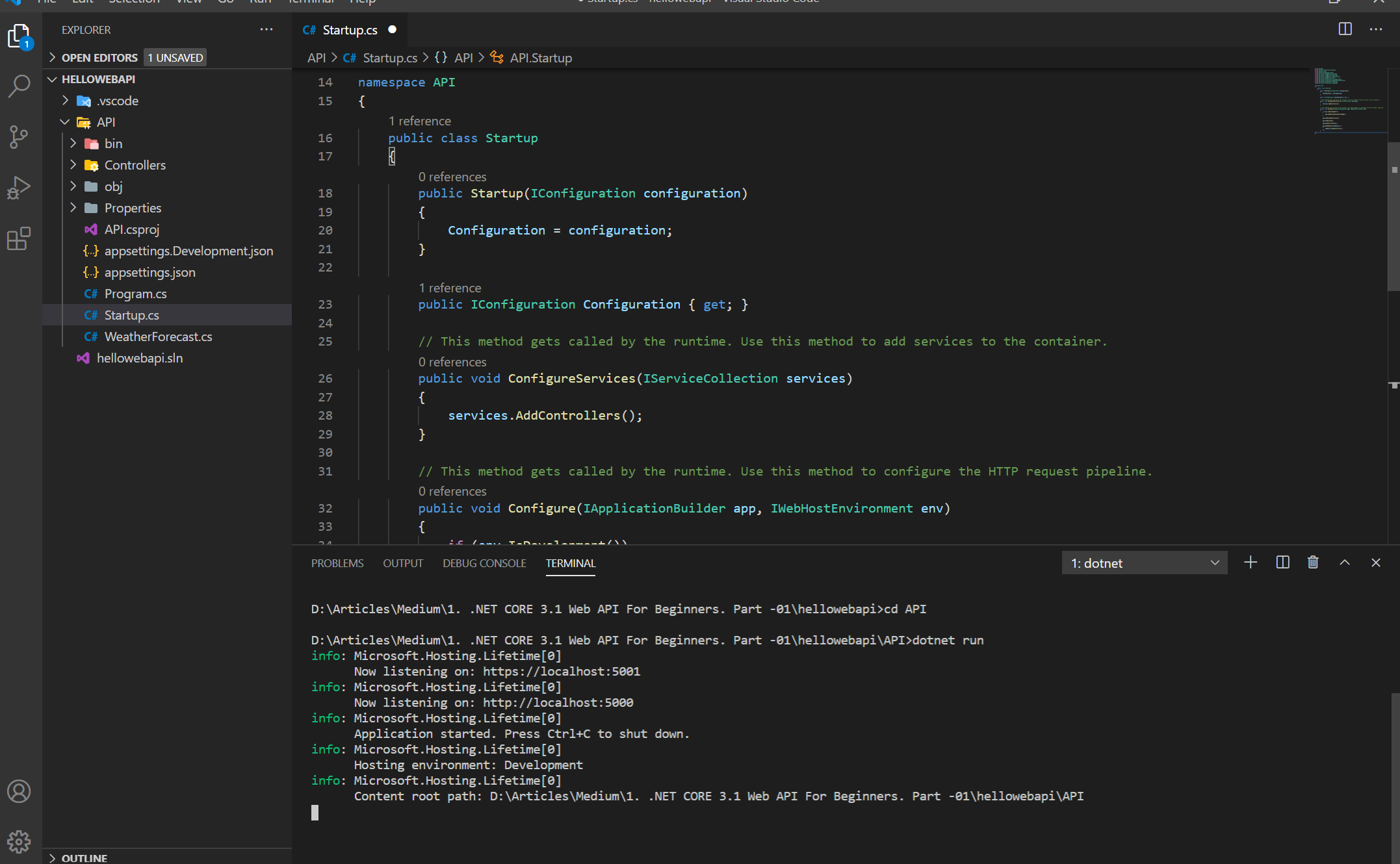
Task: Maximize the panel size with up chevron
Action: tap(1345, 563)
